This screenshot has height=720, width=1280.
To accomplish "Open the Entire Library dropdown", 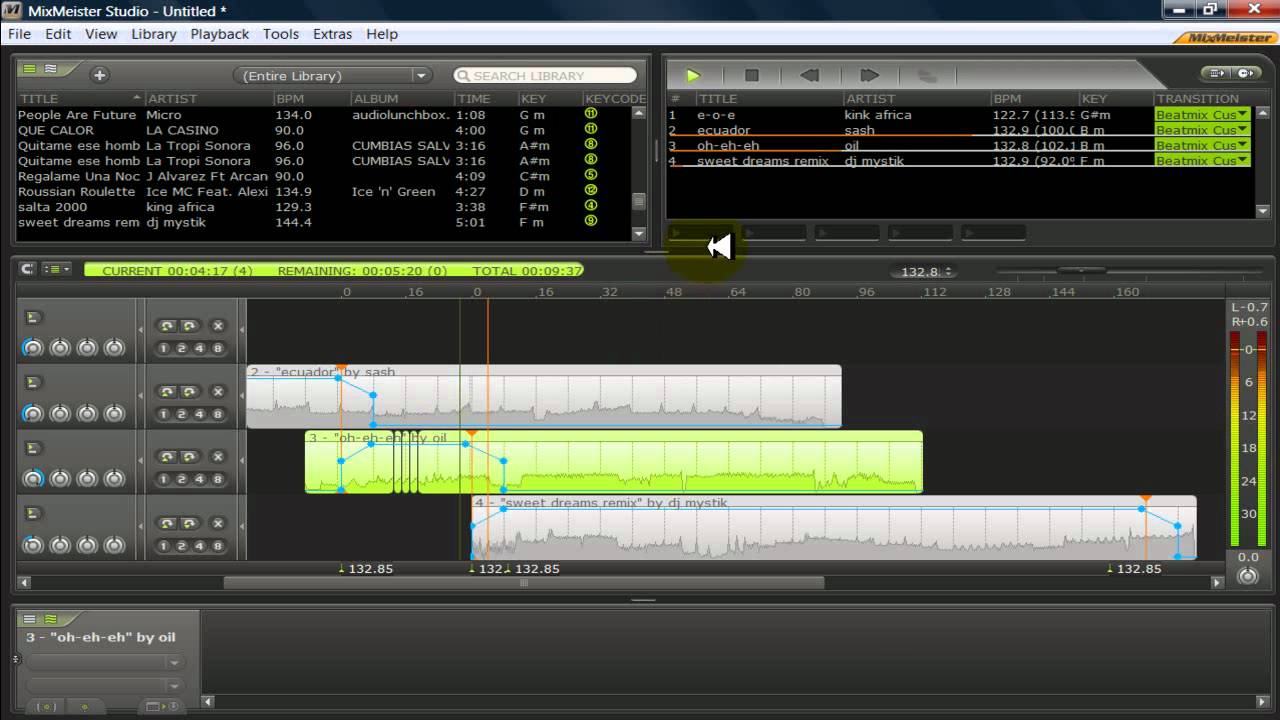I will click(333, 76).
